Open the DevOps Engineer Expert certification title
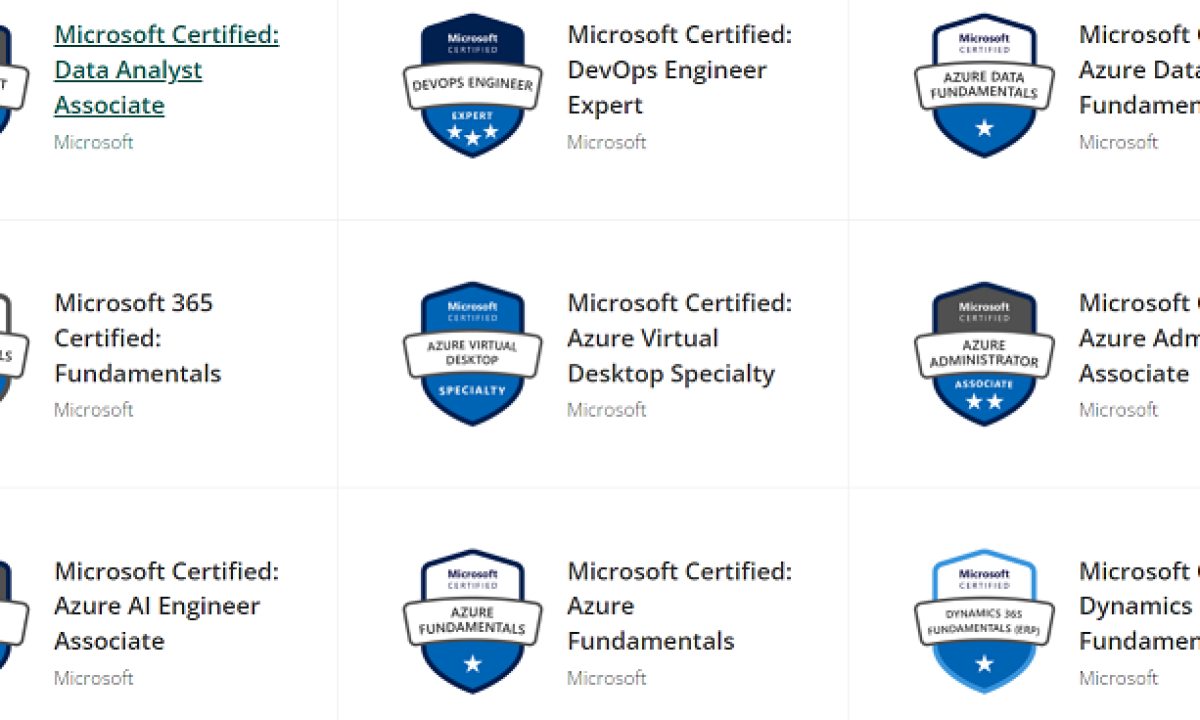Screen dimensions: 1200x720 click(x=679, y=70)
